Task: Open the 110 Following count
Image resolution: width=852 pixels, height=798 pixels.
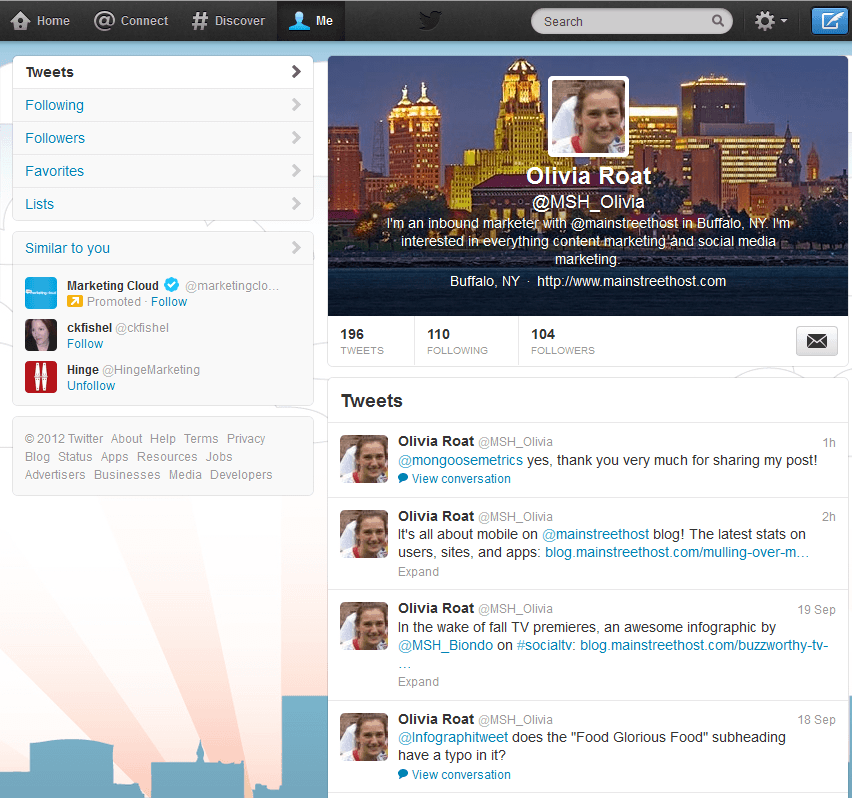Action: 457,341
